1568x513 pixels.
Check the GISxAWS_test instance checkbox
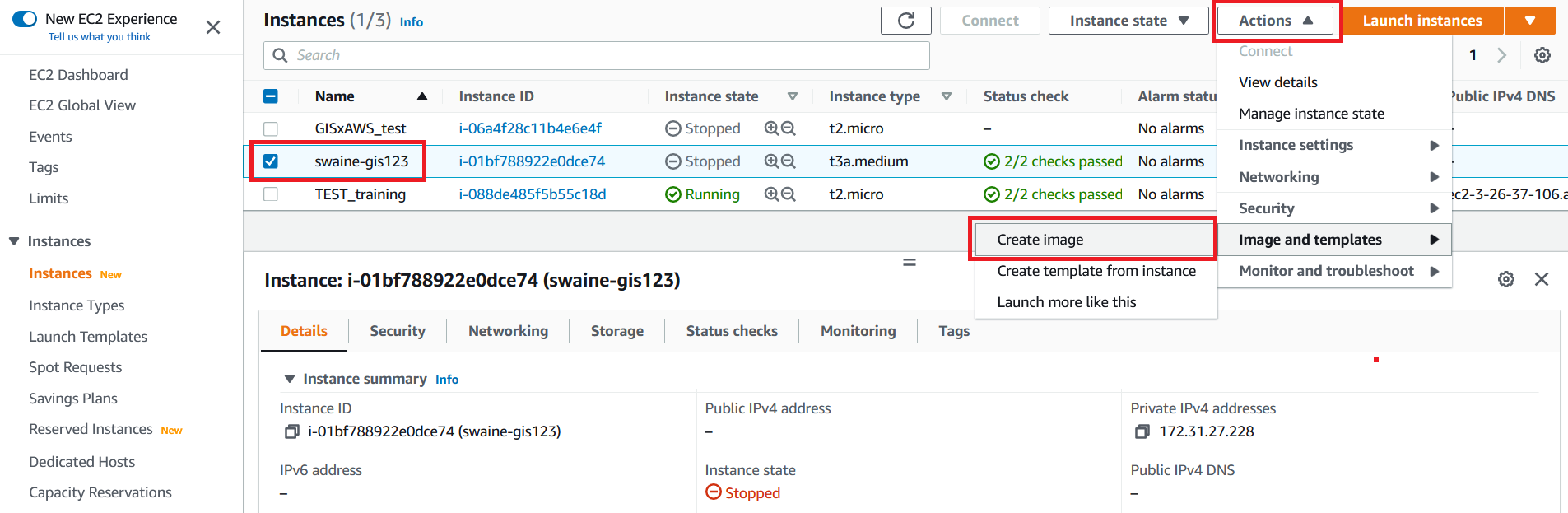[271, 128]
